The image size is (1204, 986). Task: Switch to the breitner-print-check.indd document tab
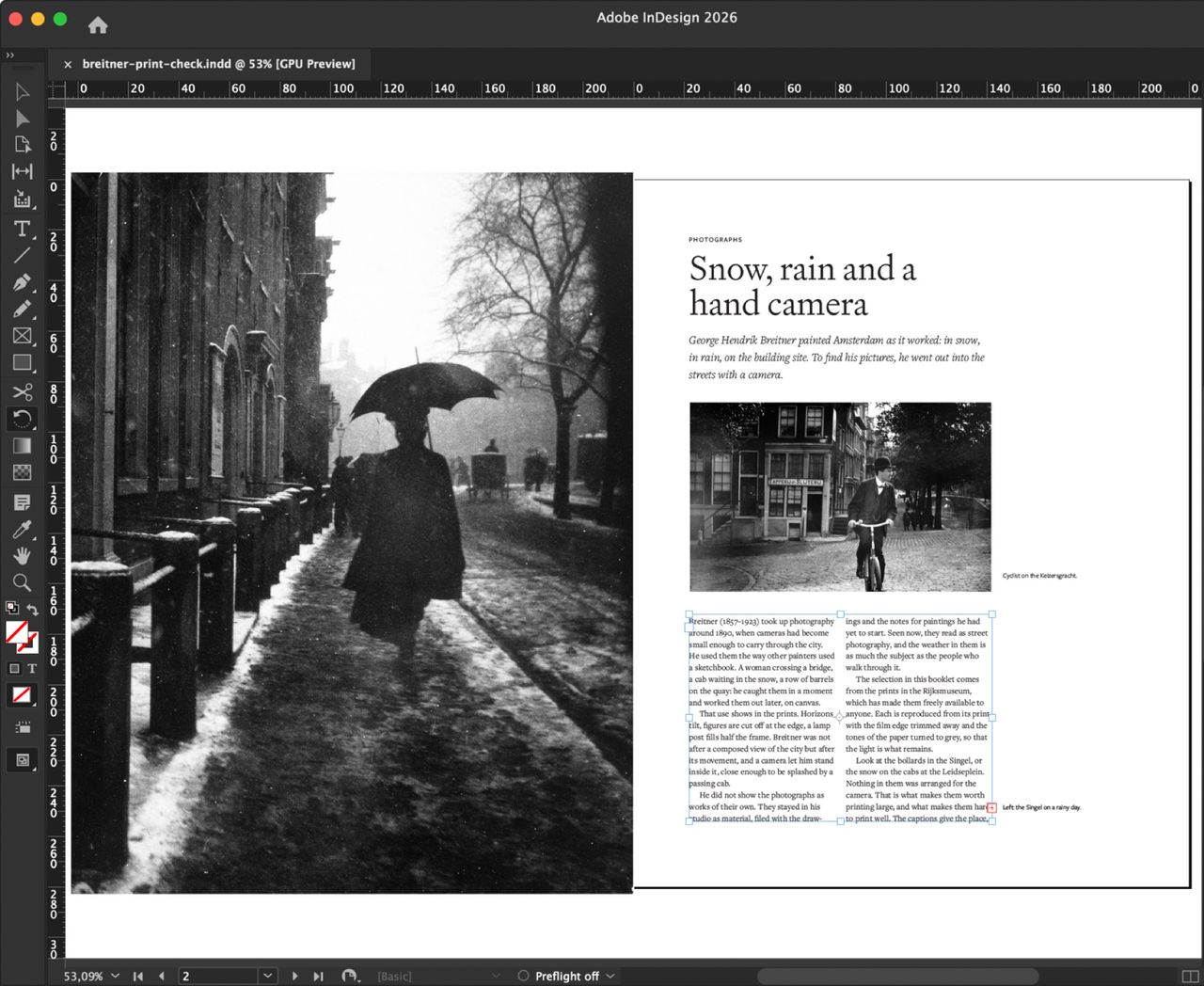pos(218,64)
